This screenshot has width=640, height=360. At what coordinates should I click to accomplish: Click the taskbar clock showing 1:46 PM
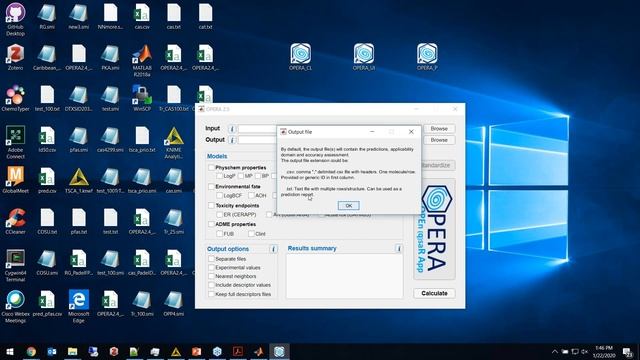pos(604,352)
